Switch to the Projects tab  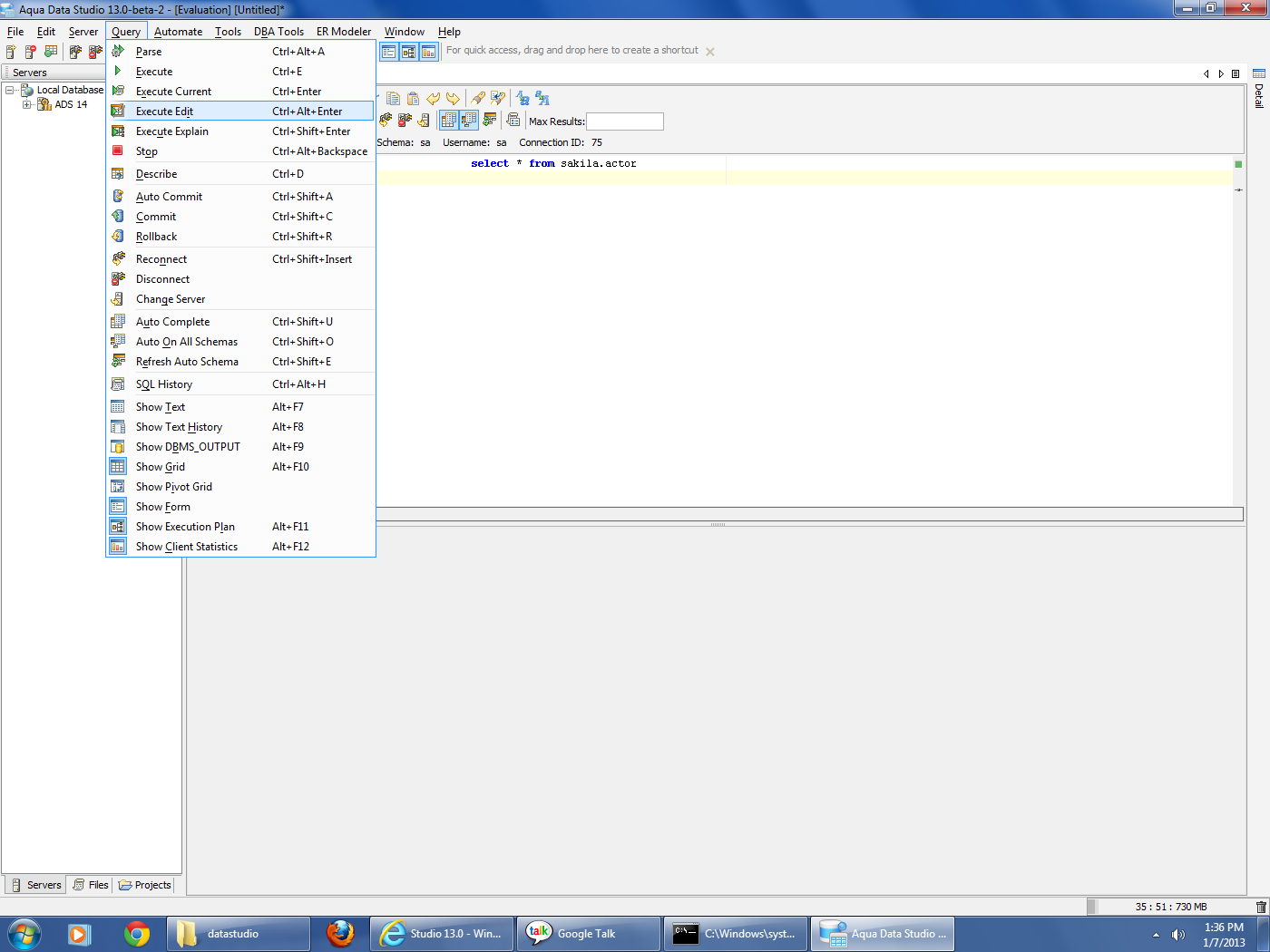click(144, 885)
